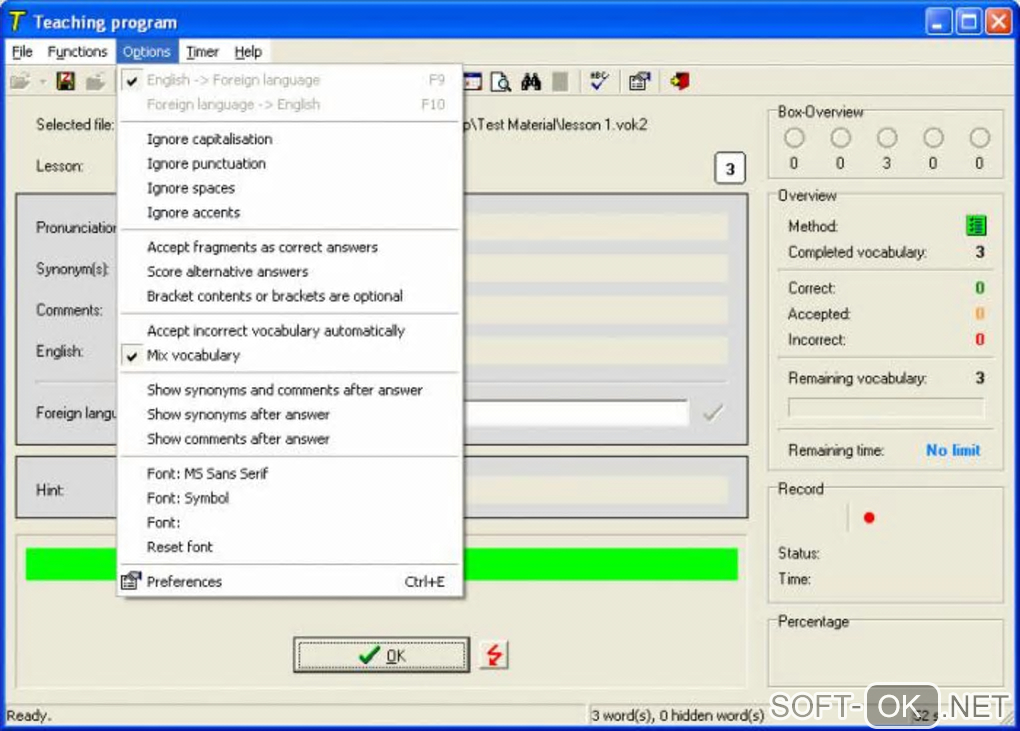
Task: Select Reset font
Action: pyautogui.click(x=290, y=547)
